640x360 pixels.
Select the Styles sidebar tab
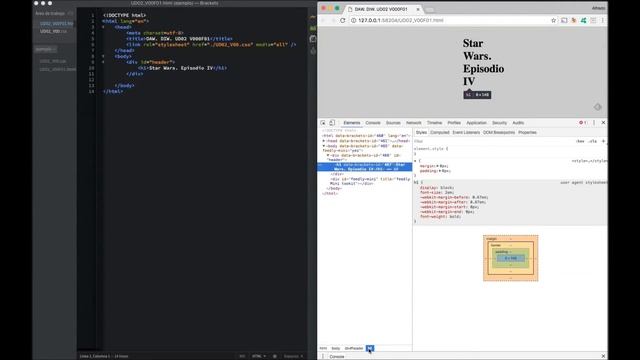pos(421,133)
